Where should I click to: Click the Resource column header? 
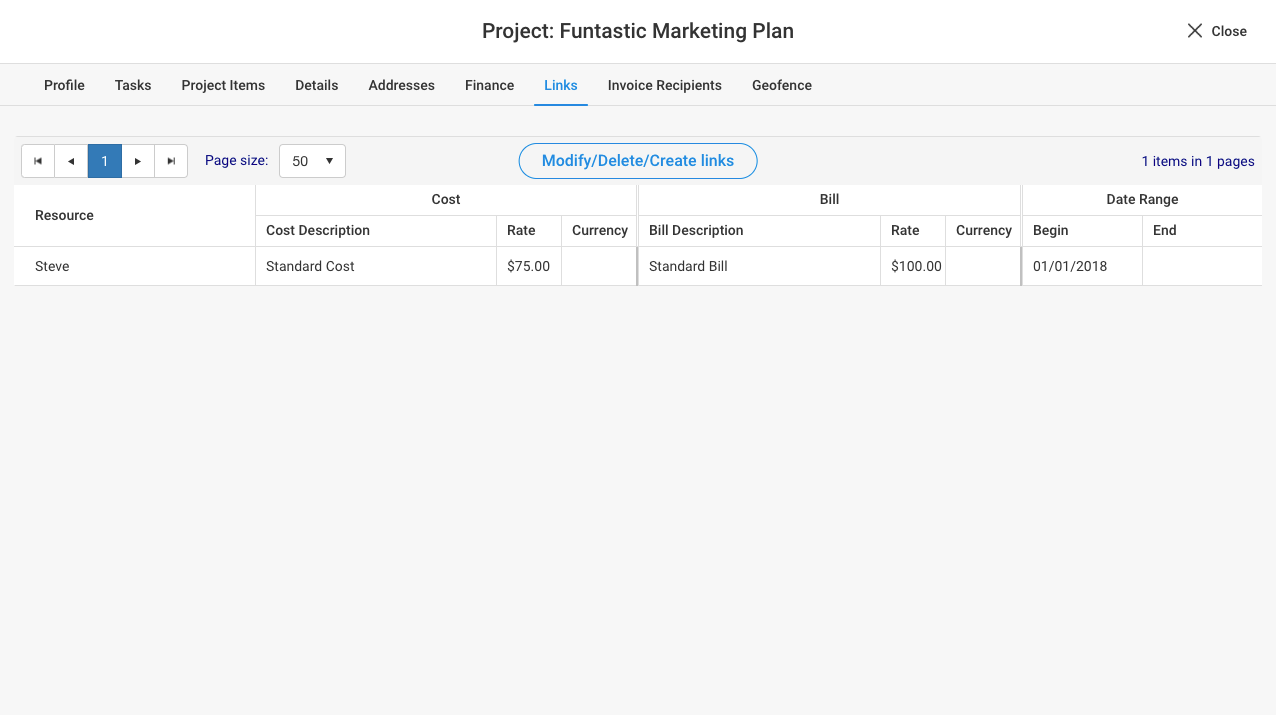[x=135, y=215]
